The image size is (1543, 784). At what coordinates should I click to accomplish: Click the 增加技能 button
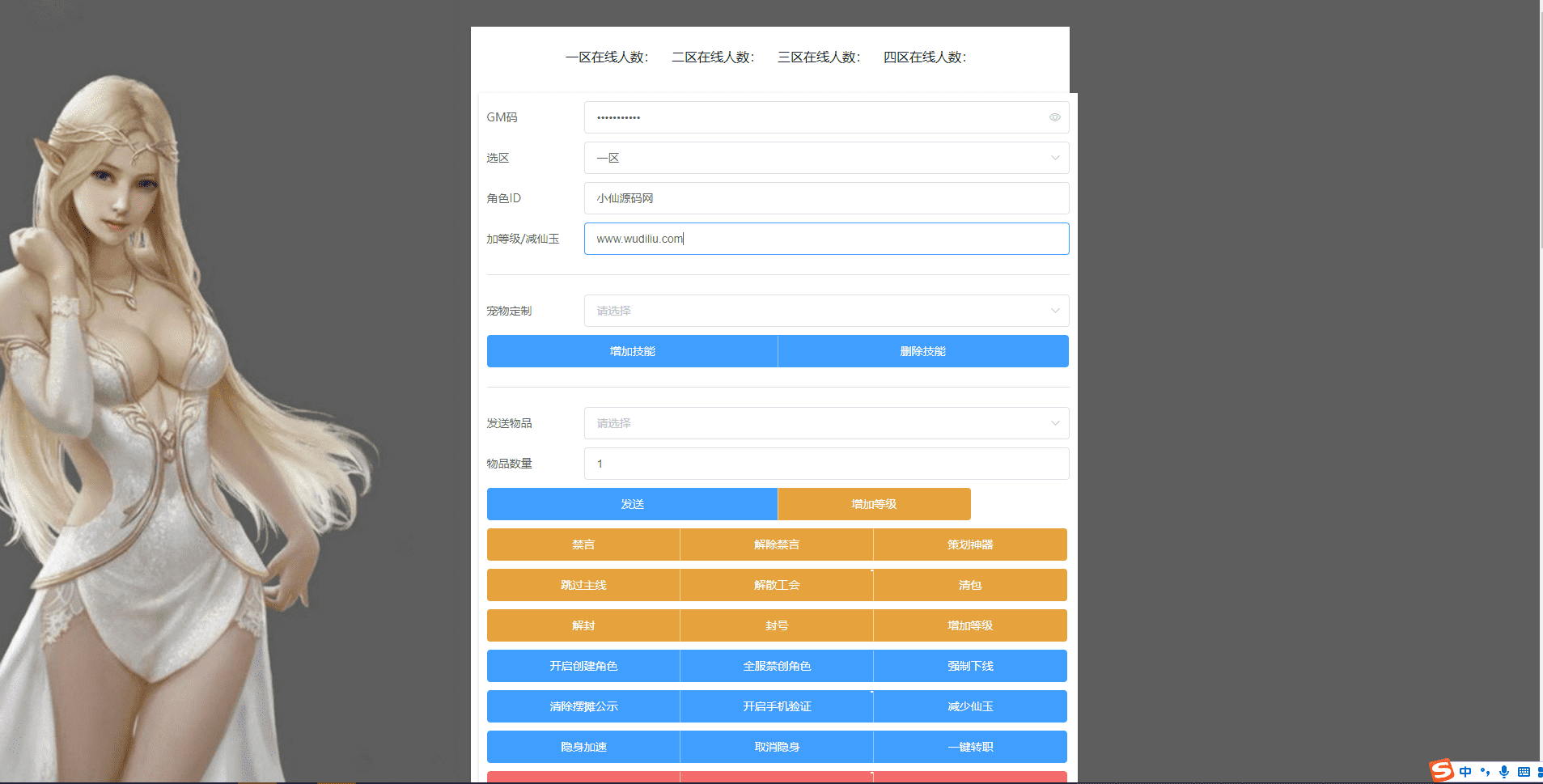pyautogui.click(x=632, y=351)
